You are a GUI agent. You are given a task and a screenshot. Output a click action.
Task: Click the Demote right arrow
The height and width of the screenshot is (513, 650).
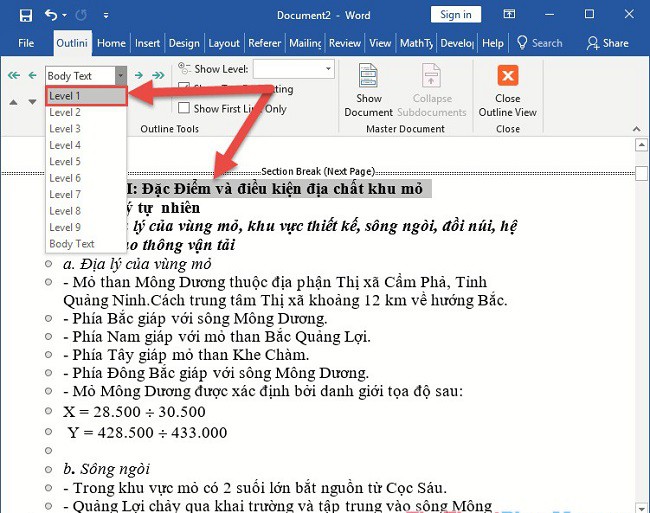pos(138,75)
